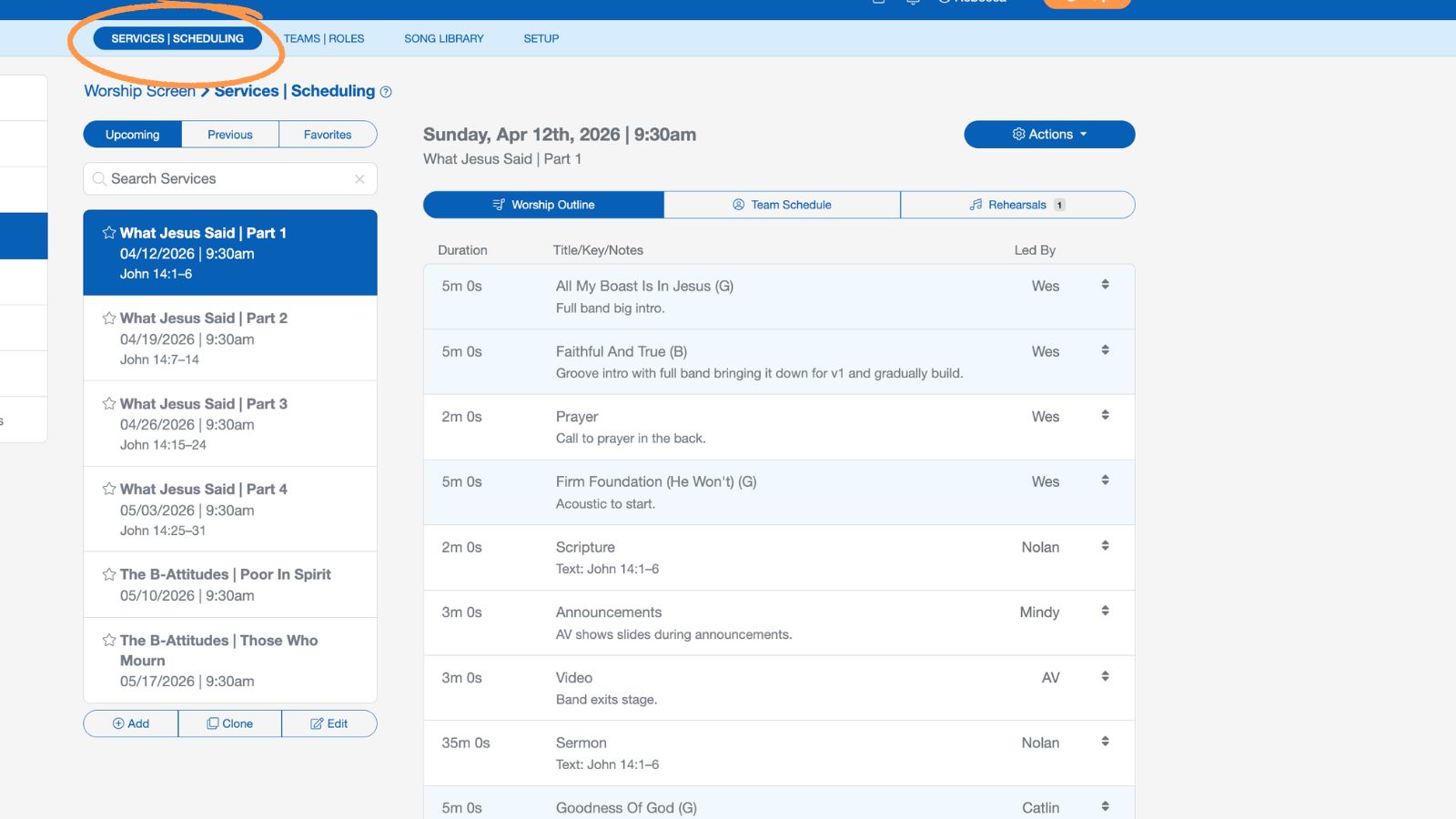Click the reorder arrows on the Prayer row

[x=1105, y=415]
